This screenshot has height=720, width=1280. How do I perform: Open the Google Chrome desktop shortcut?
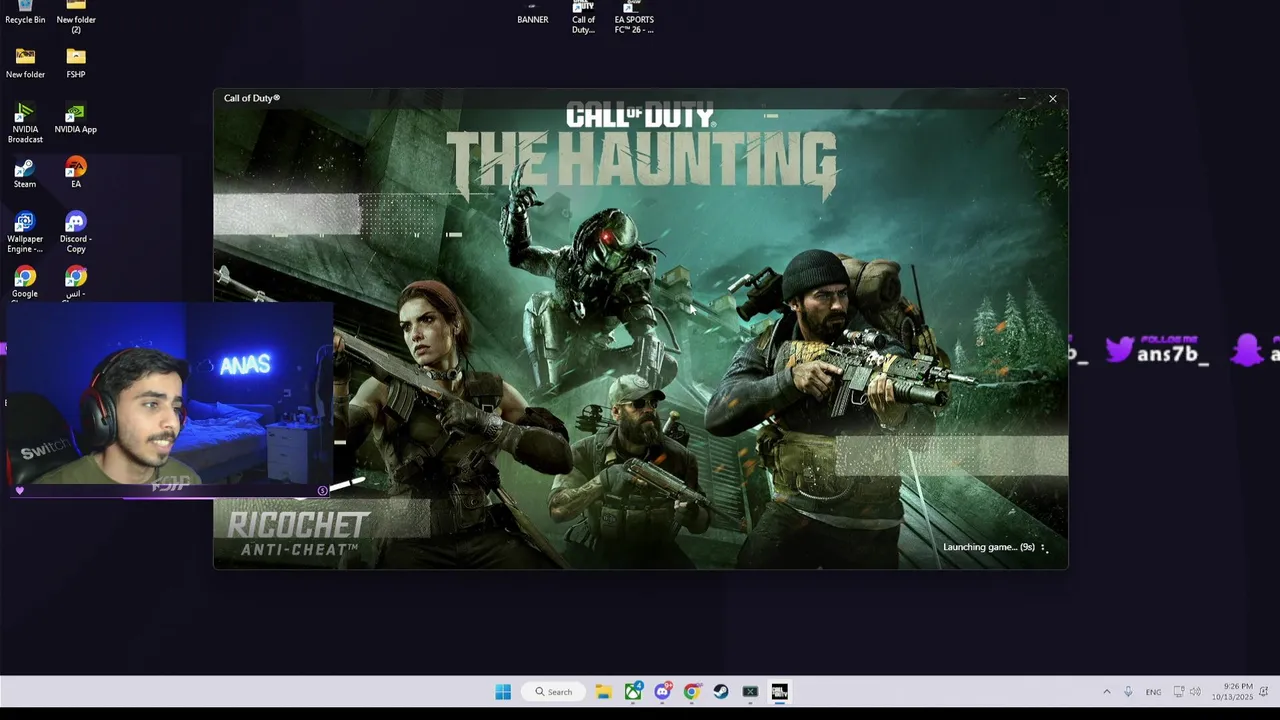25,282
